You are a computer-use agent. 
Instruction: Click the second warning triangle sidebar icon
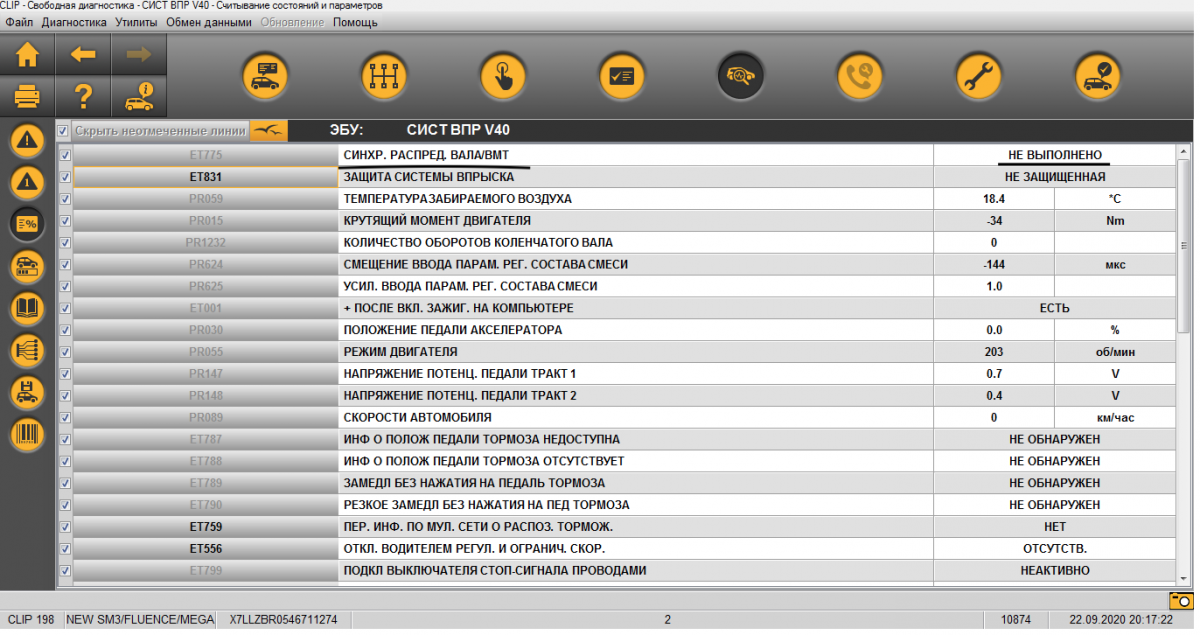tap(27, 182)
